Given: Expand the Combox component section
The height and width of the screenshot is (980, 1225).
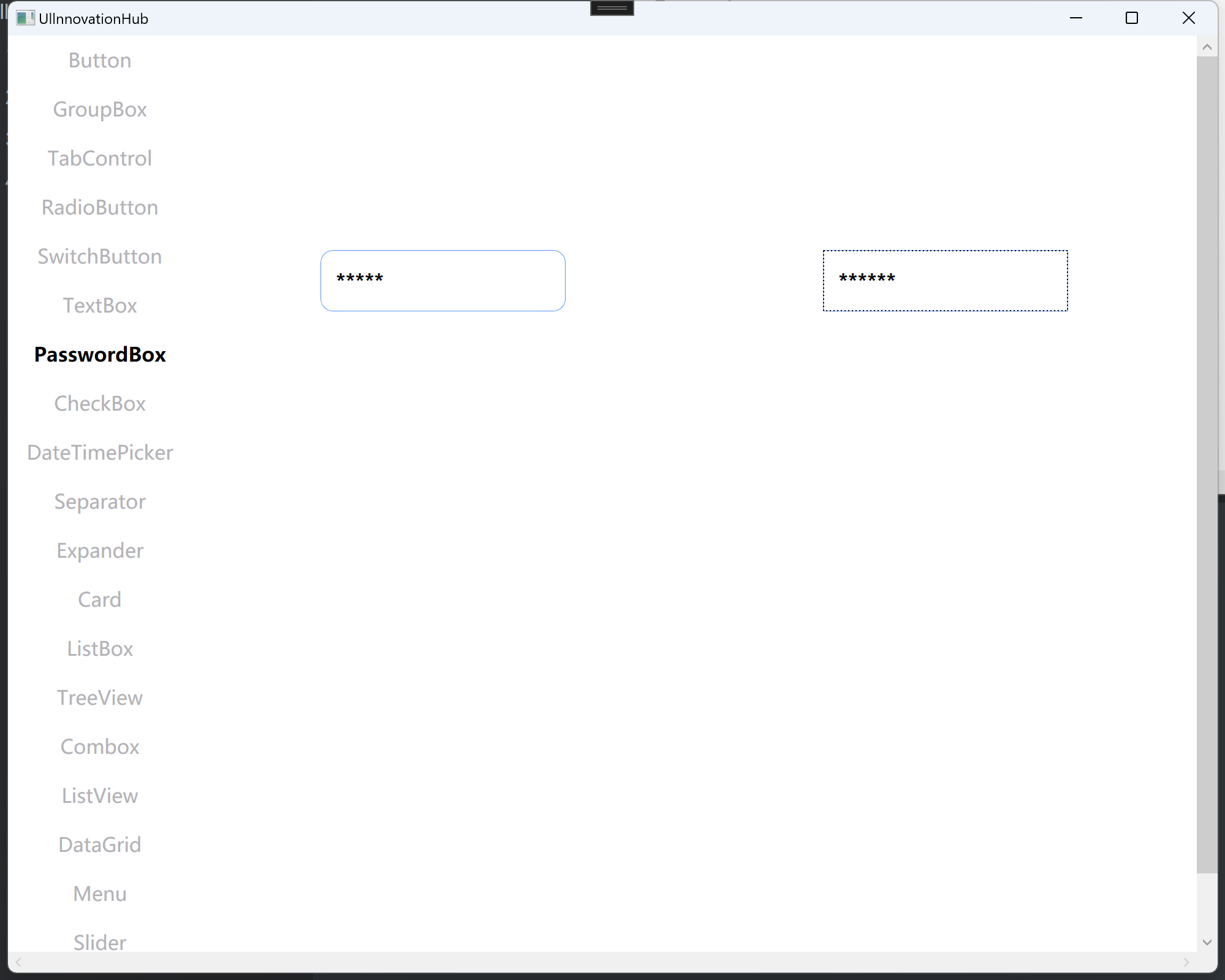Looking at the screenshot, I should coord(100,746).
